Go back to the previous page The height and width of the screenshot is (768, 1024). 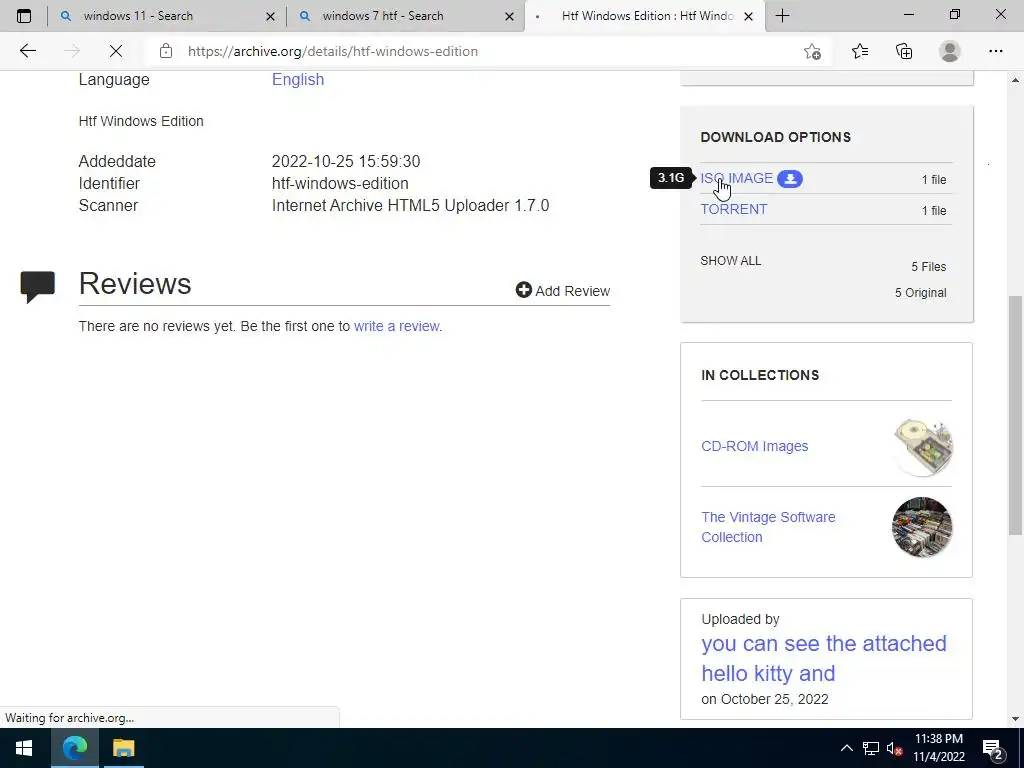tap(27, 51)
